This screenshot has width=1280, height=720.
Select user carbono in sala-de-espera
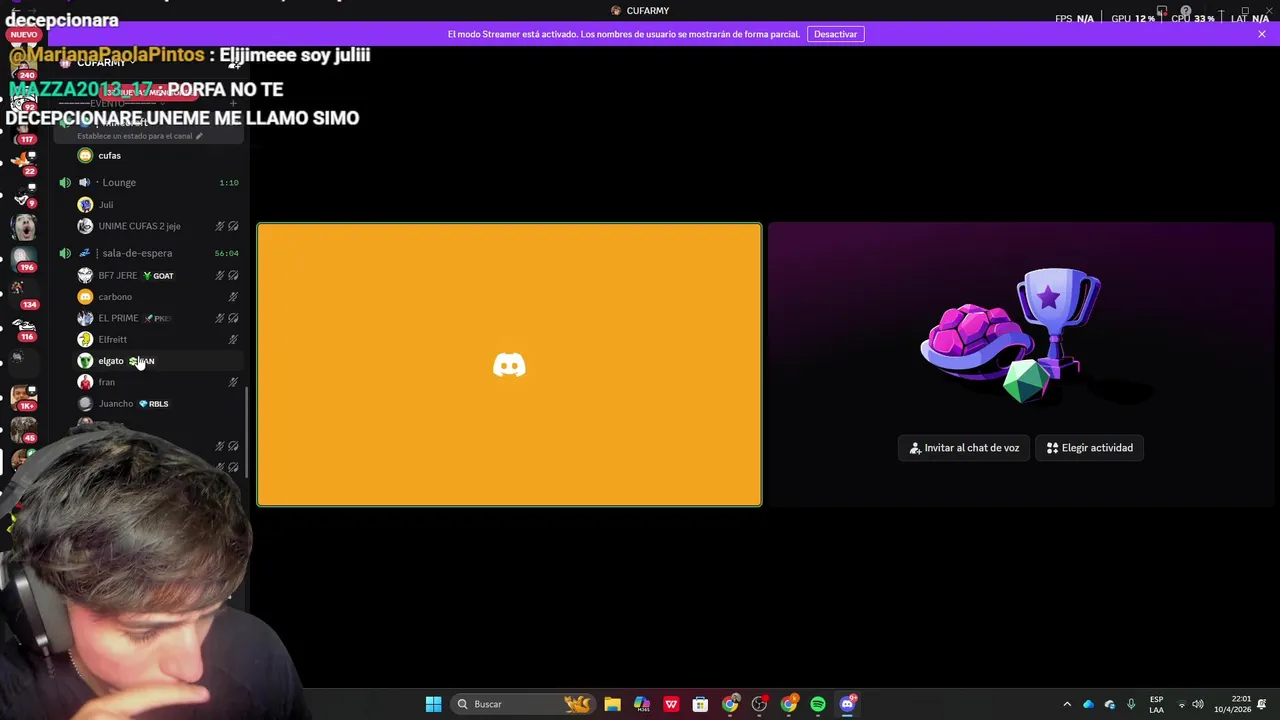115,297
